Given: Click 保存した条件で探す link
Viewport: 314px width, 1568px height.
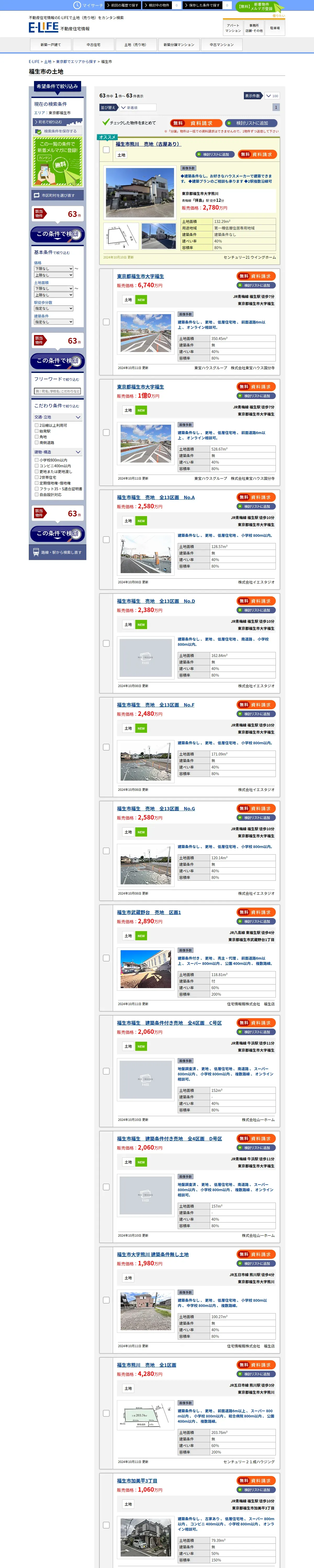Looking at the screenshot, I should (x=203, y=5).
